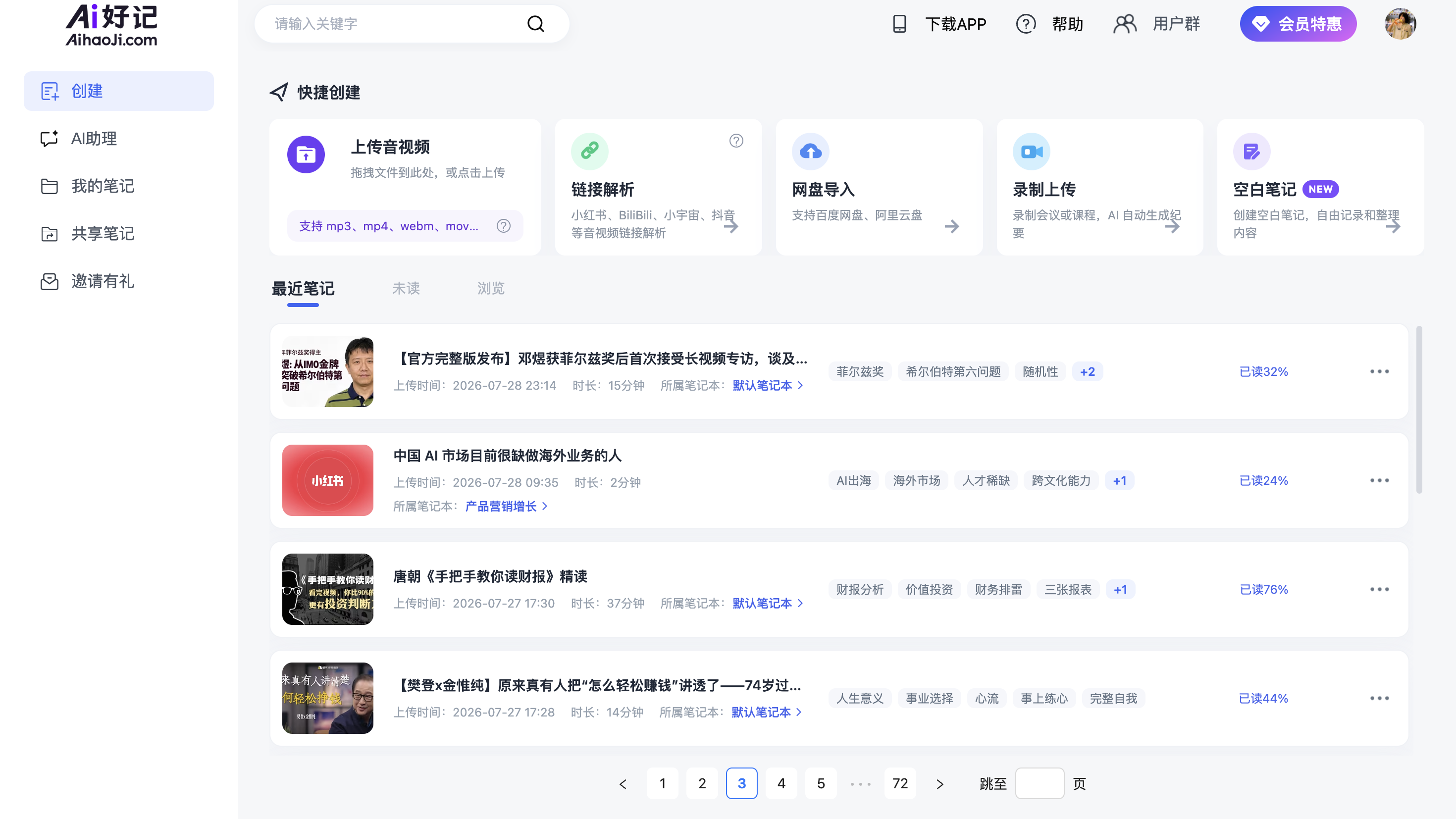
Task: Expand +1 tags on 中国 AI 市场 note
Action: (1120, 481)
